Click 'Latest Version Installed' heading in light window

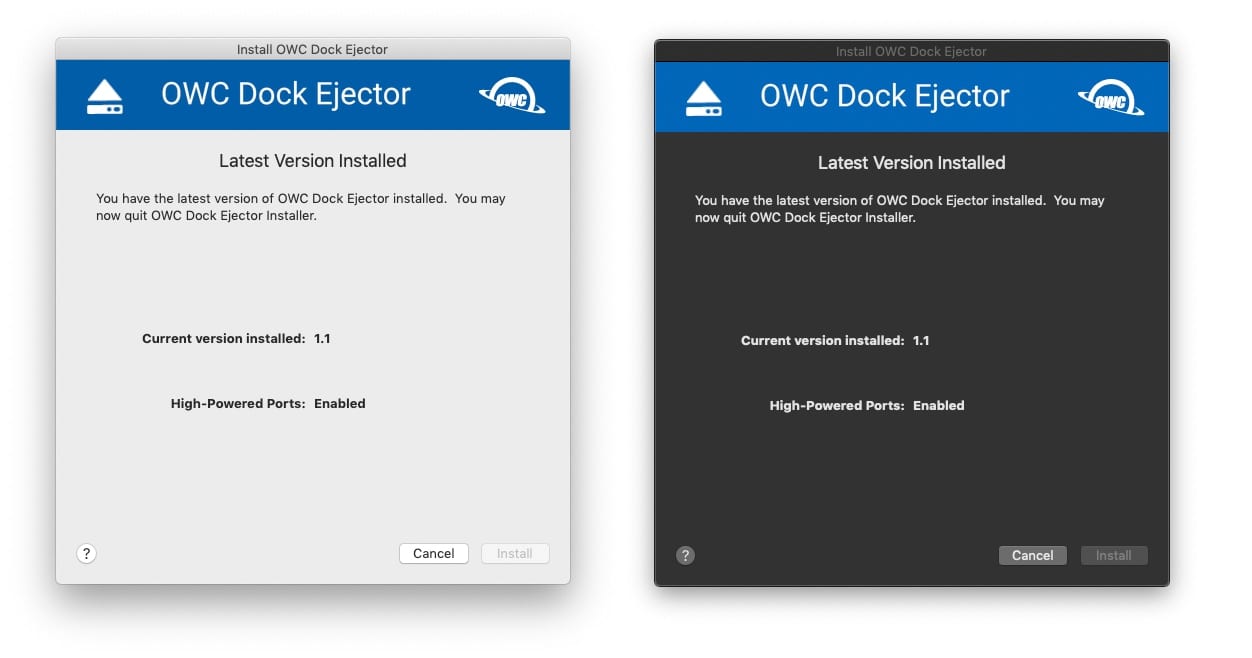[x=312, y=161]
